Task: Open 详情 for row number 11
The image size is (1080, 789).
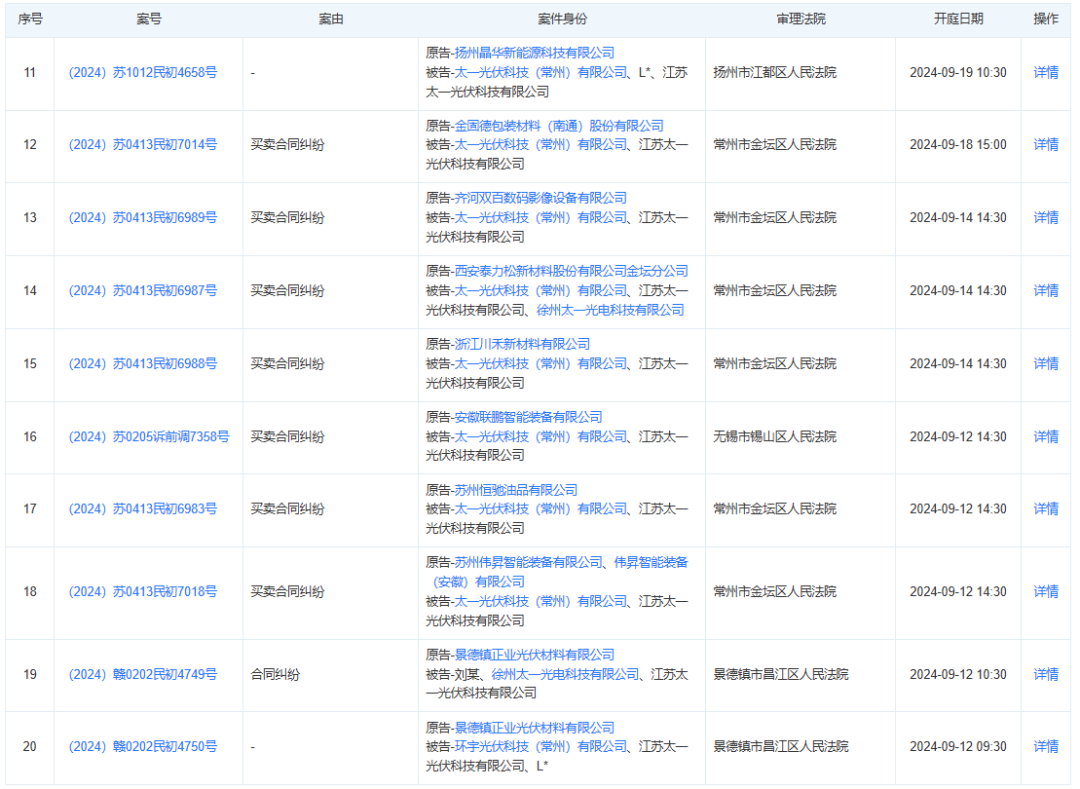Action: point(1046,73)
